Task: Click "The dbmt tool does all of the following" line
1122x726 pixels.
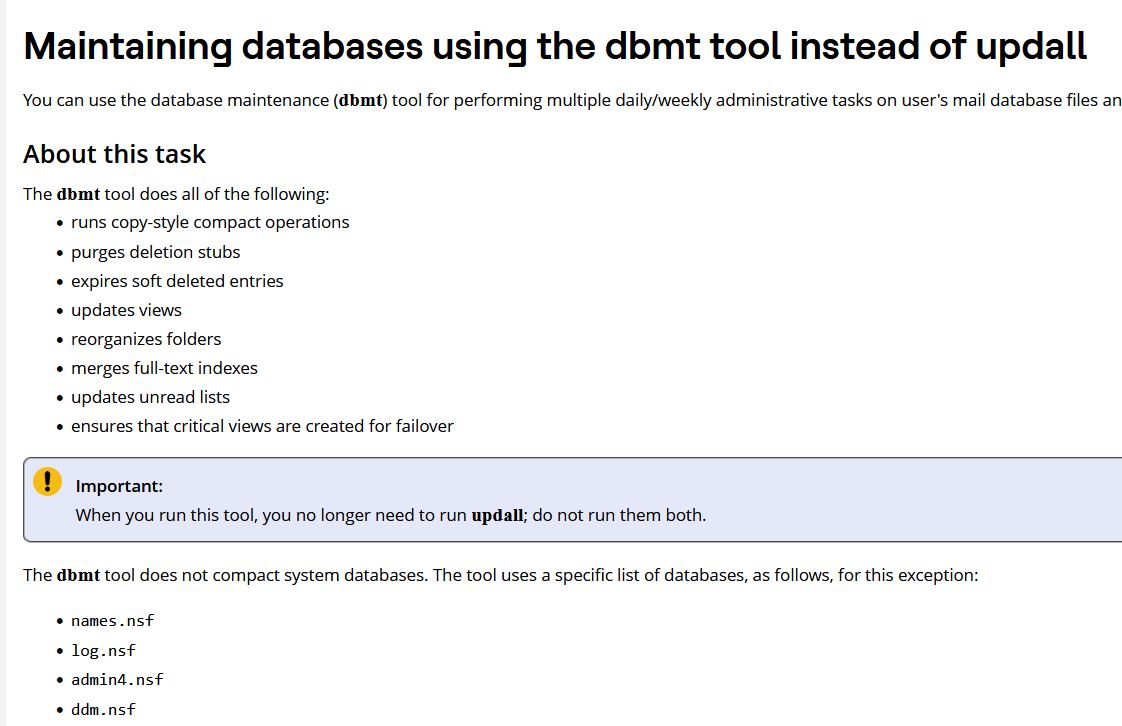Action: click(x=176, y=194)
